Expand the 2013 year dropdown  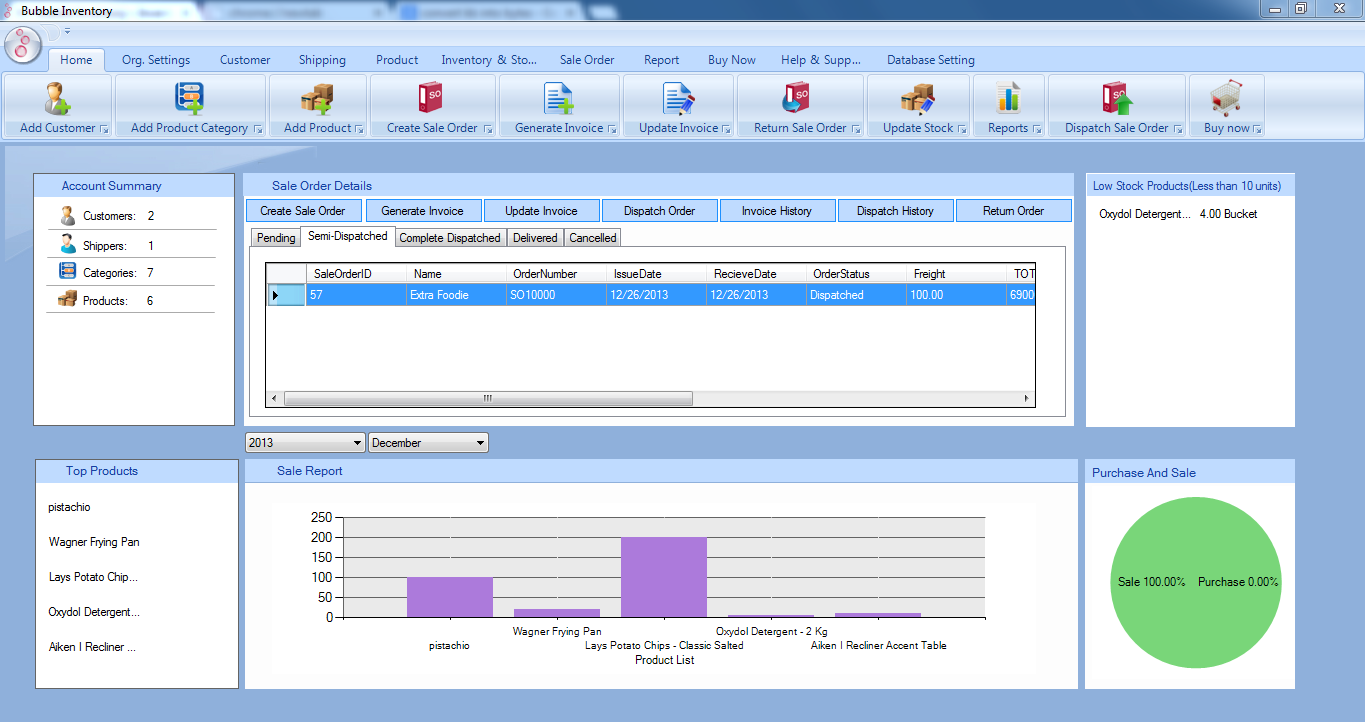(x=357, y=443)
